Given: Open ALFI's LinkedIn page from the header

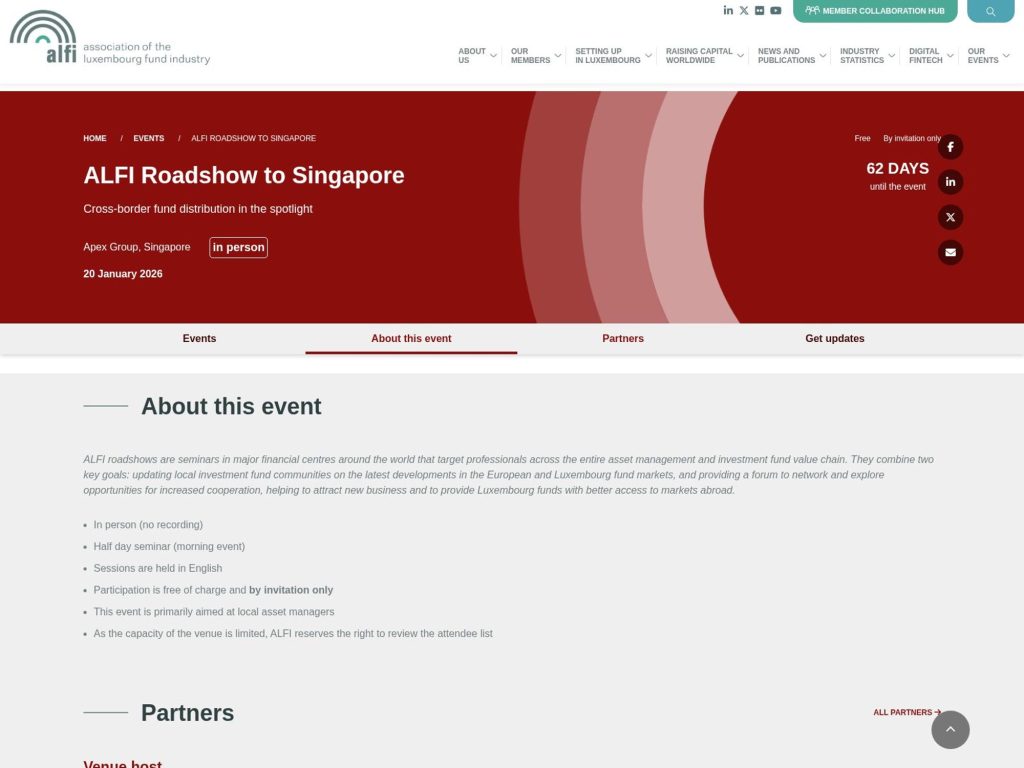Looking at the screenshot, I should [x=728, y=10].
